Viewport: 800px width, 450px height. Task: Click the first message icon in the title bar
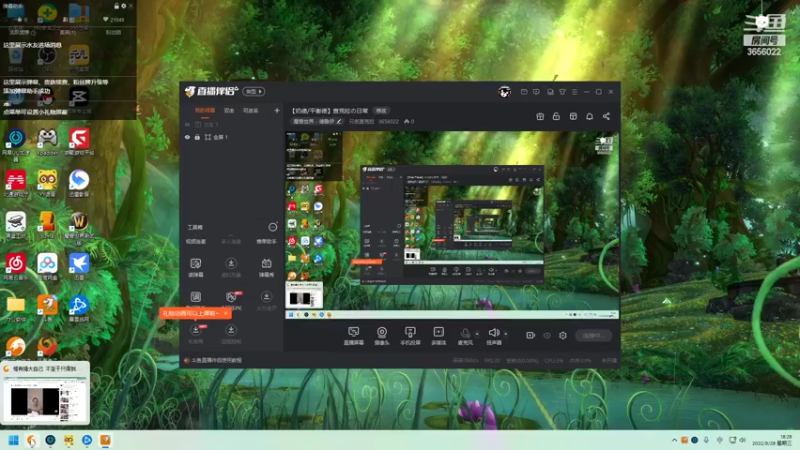coord(524,92)
